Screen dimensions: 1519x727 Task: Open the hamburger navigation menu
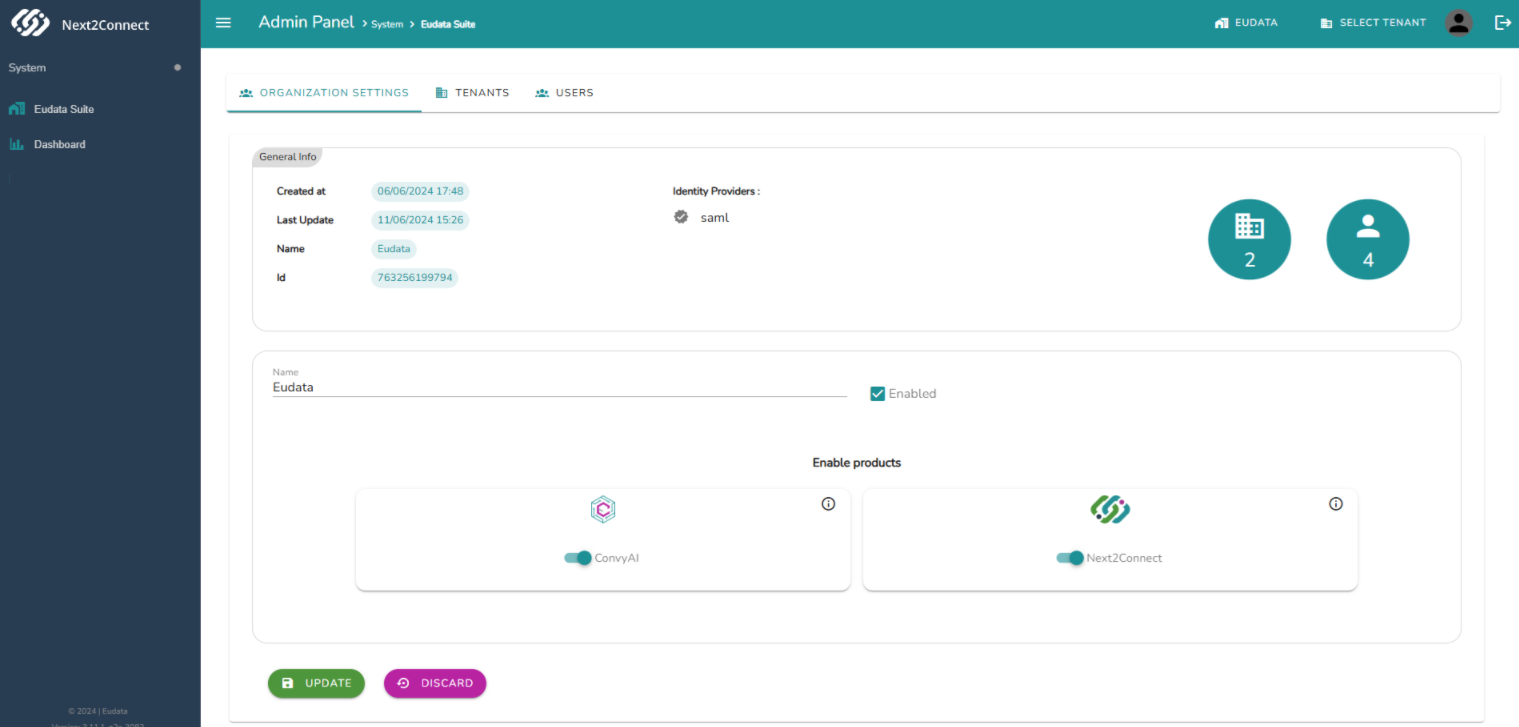tap(223, 23)
